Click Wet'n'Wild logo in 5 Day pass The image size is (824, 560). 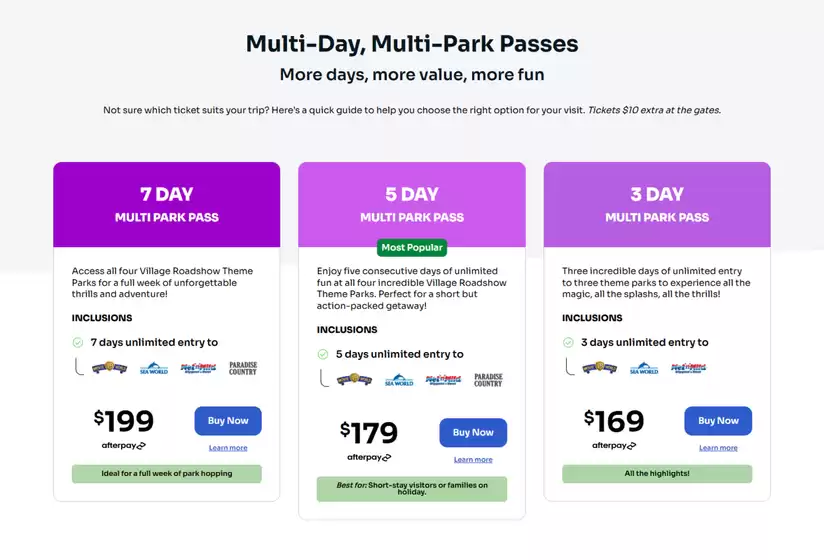(x=443, y=380)
